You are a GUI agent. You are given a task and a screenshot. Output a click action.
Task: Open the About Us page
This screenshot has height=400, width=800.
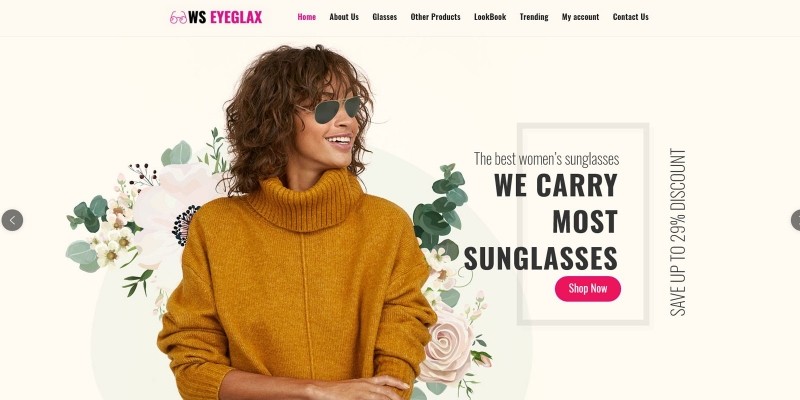(344, 17)
